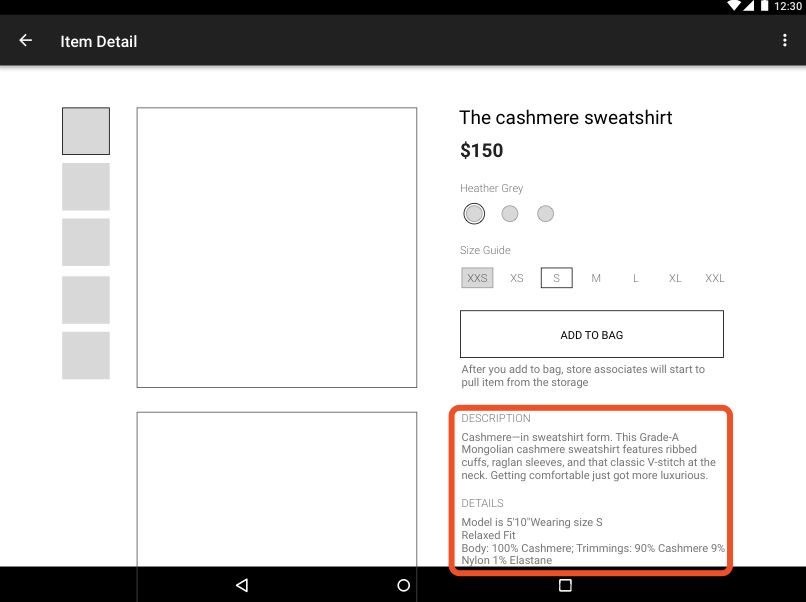
Task: Select size XXS
Action: click(477, 278)
